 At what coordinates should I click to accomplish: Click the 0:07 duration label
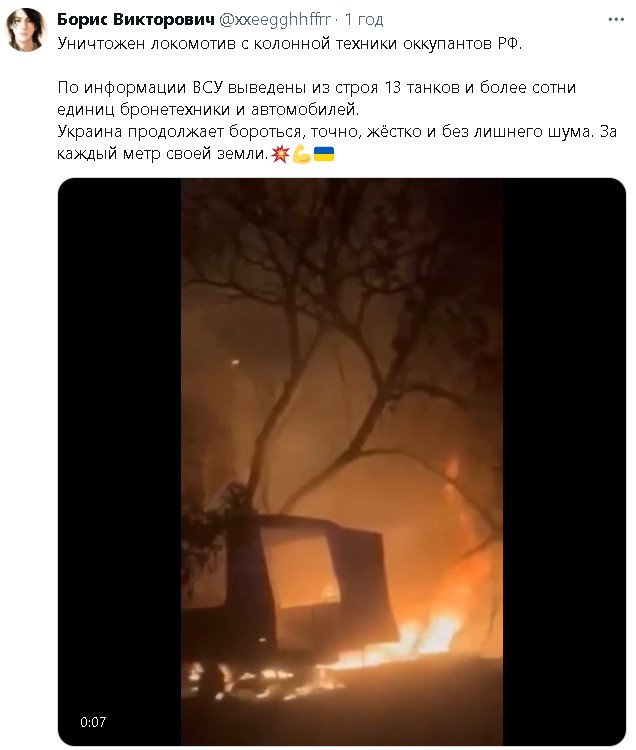coord(93,722)
